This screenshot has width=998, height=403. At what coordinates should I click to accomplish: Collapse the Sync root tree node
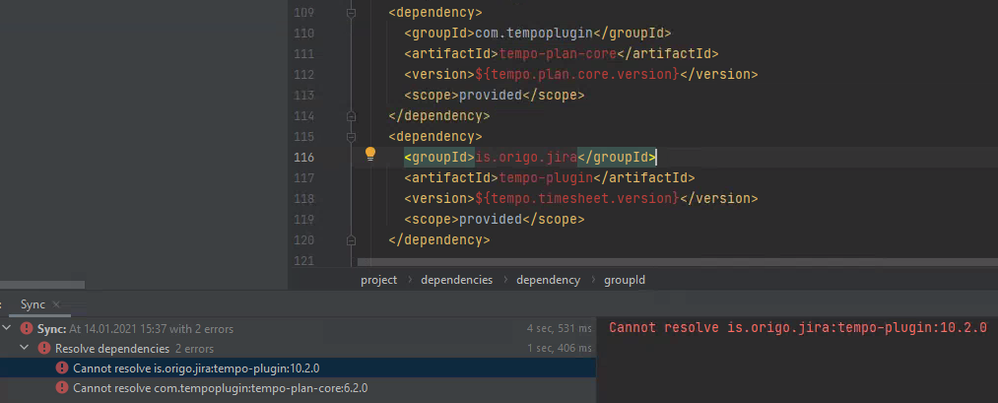pos(7,329)
